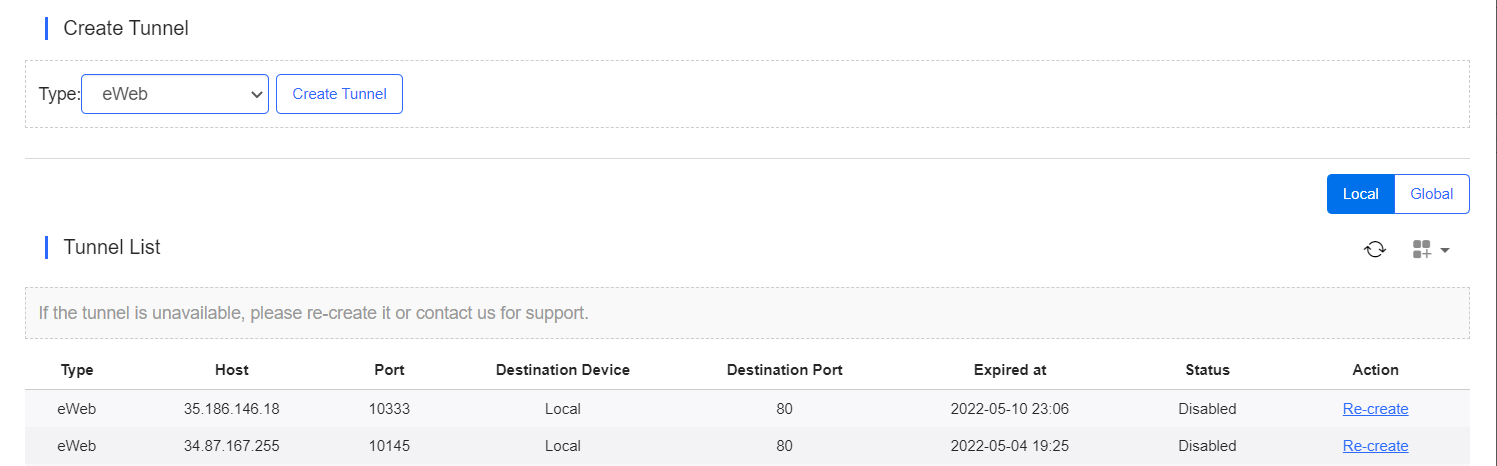Select the row expiring 2022-05-04 19:25
The image size is (1497, 466).
(747, 446)
